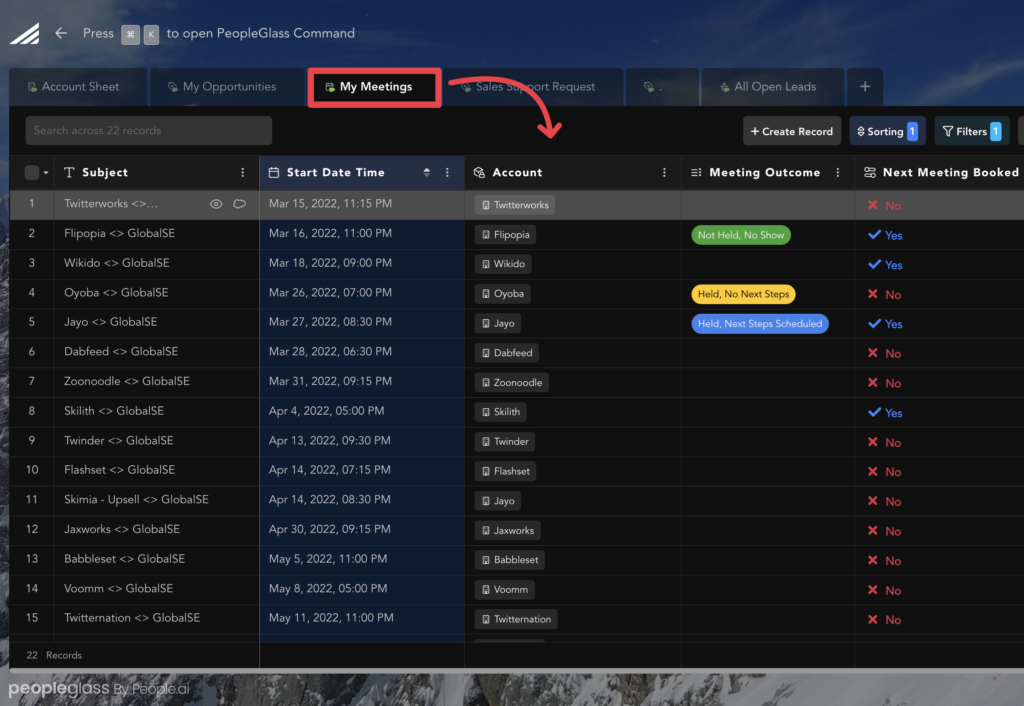Screen dimensions: 1024x706
Task: Toggle Next Meeting Booked Yes for Skilith
Action: (x=885, y=413)
